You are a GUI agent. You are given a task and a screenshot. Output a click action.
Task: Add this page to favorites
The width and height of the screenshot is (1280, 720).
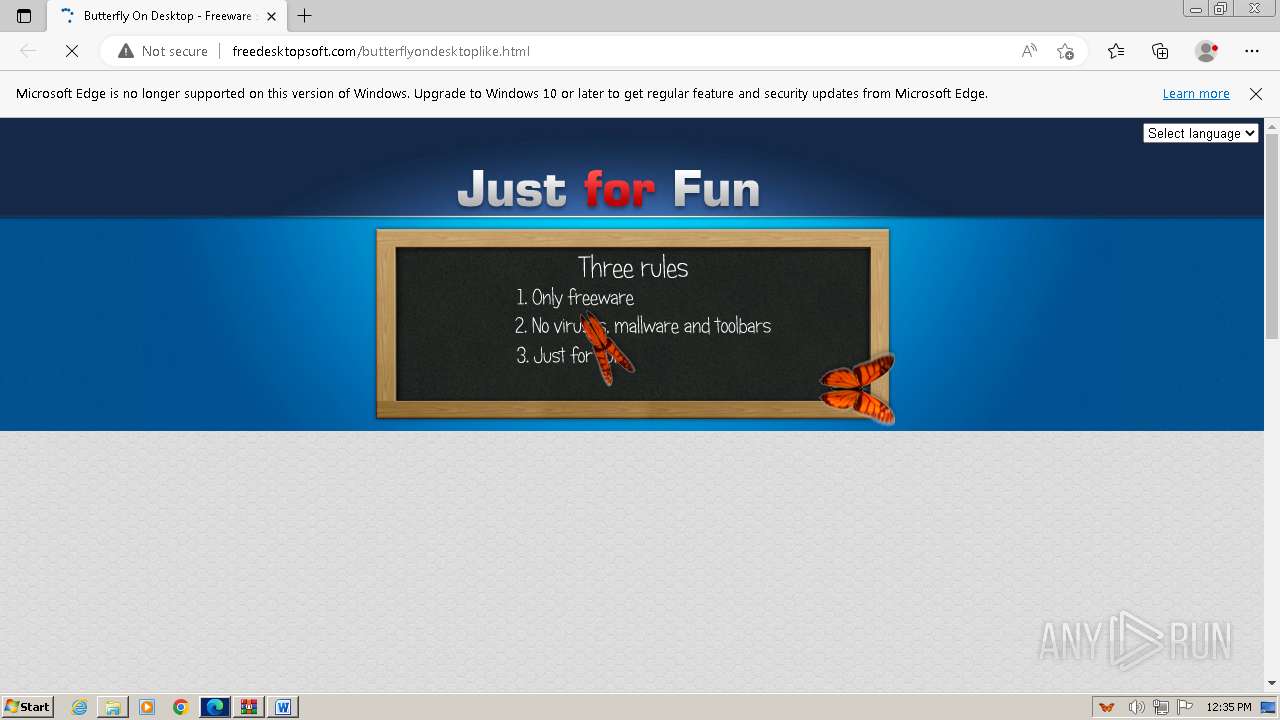click(1065, 51)
